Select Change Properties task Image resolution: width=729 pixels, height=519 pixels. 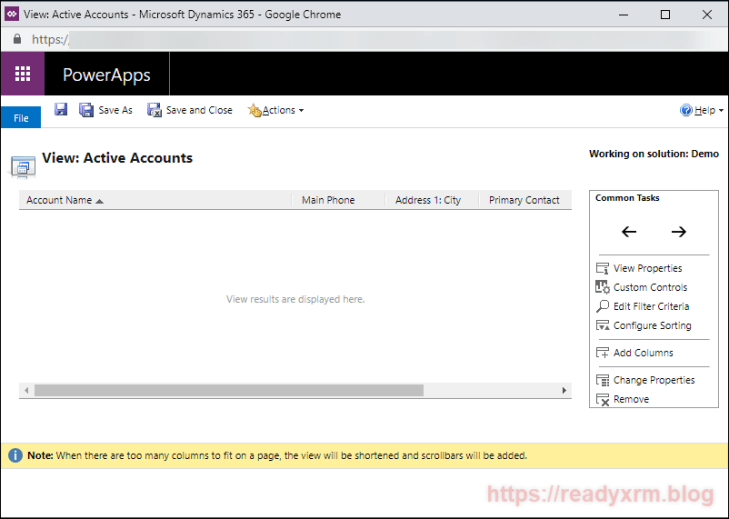[x=653, y=380]
